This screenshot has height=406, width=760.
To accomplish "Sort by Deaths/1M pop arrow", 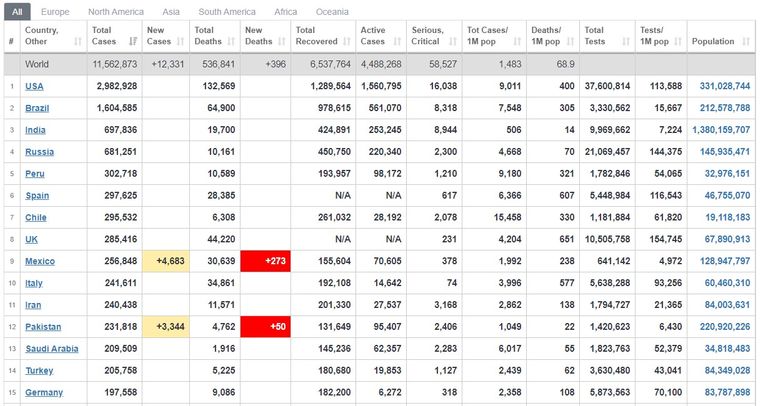I will [570, 42].
